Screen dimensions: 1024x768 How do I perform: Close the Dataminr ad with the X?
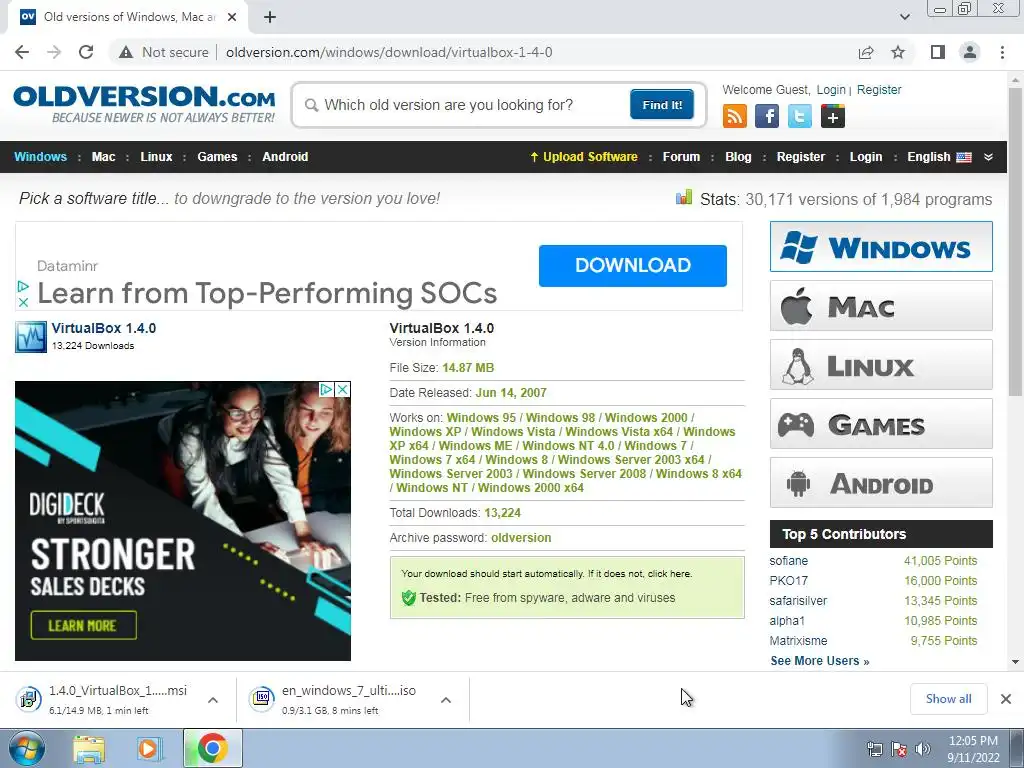tap(23, 302)
